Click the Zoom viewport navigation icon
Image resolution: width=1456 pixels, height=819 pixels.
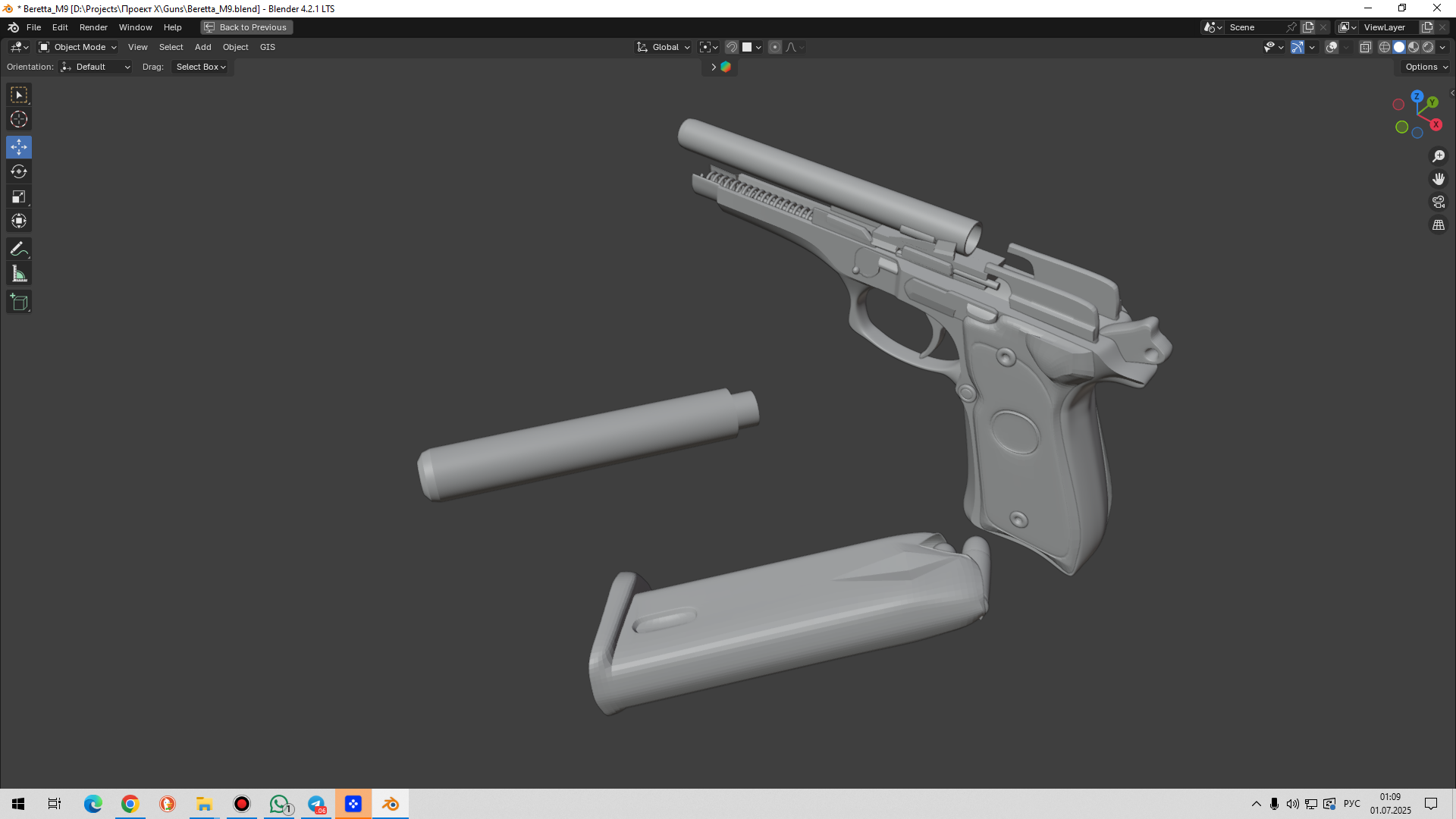(1438, 156)
